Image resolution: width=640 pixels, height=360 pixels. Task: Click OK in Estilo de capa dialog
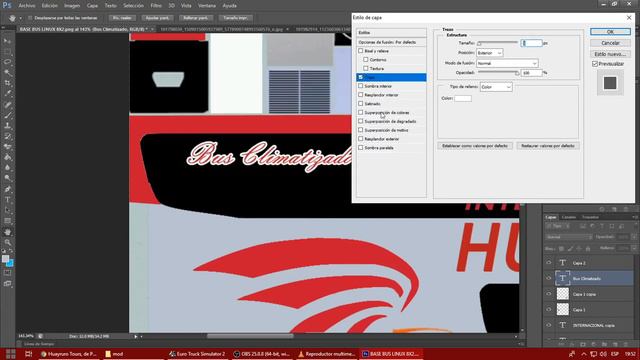610,32
